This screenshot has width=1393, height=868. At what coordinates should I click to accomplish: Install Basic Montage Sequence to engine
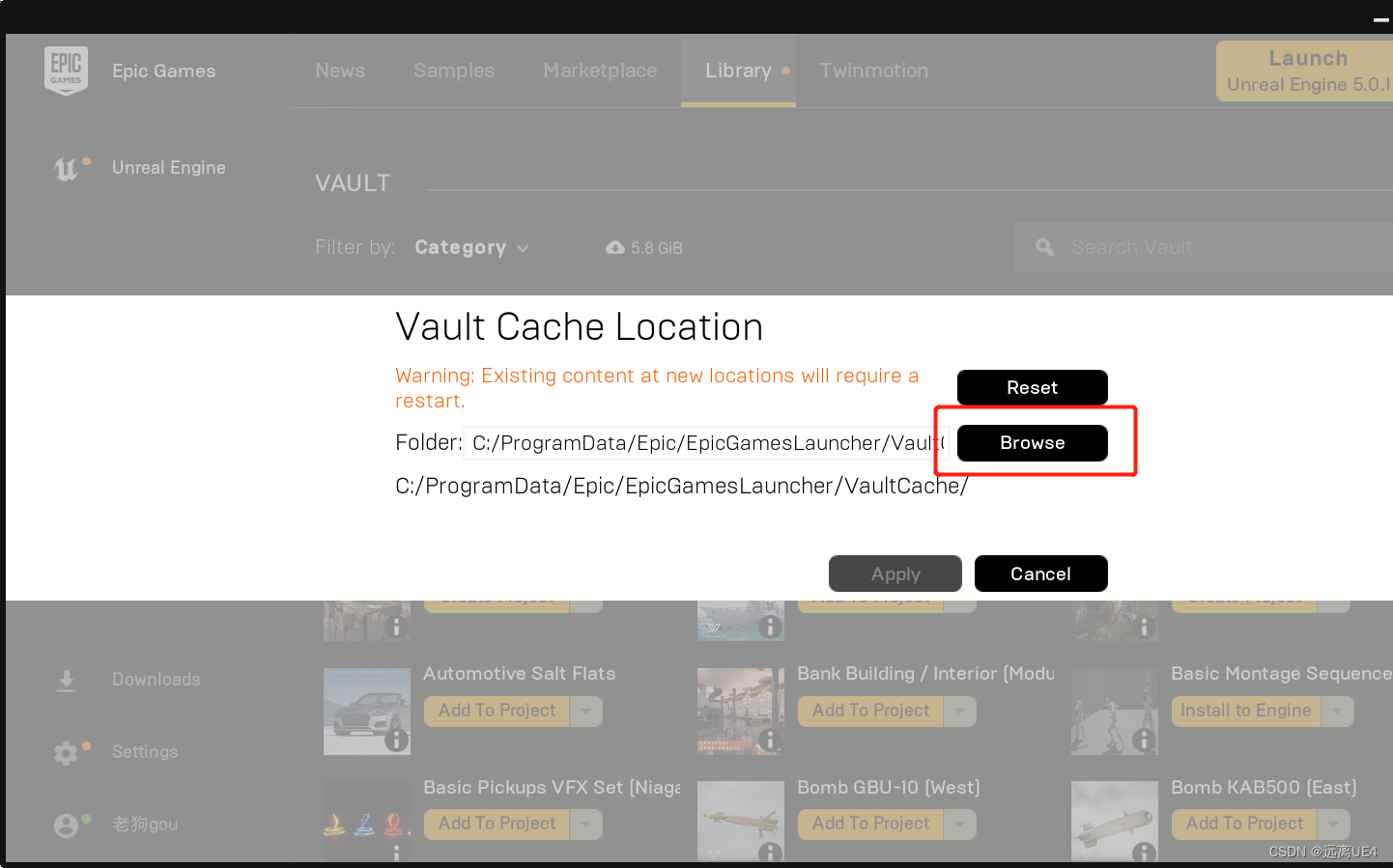1246,712
